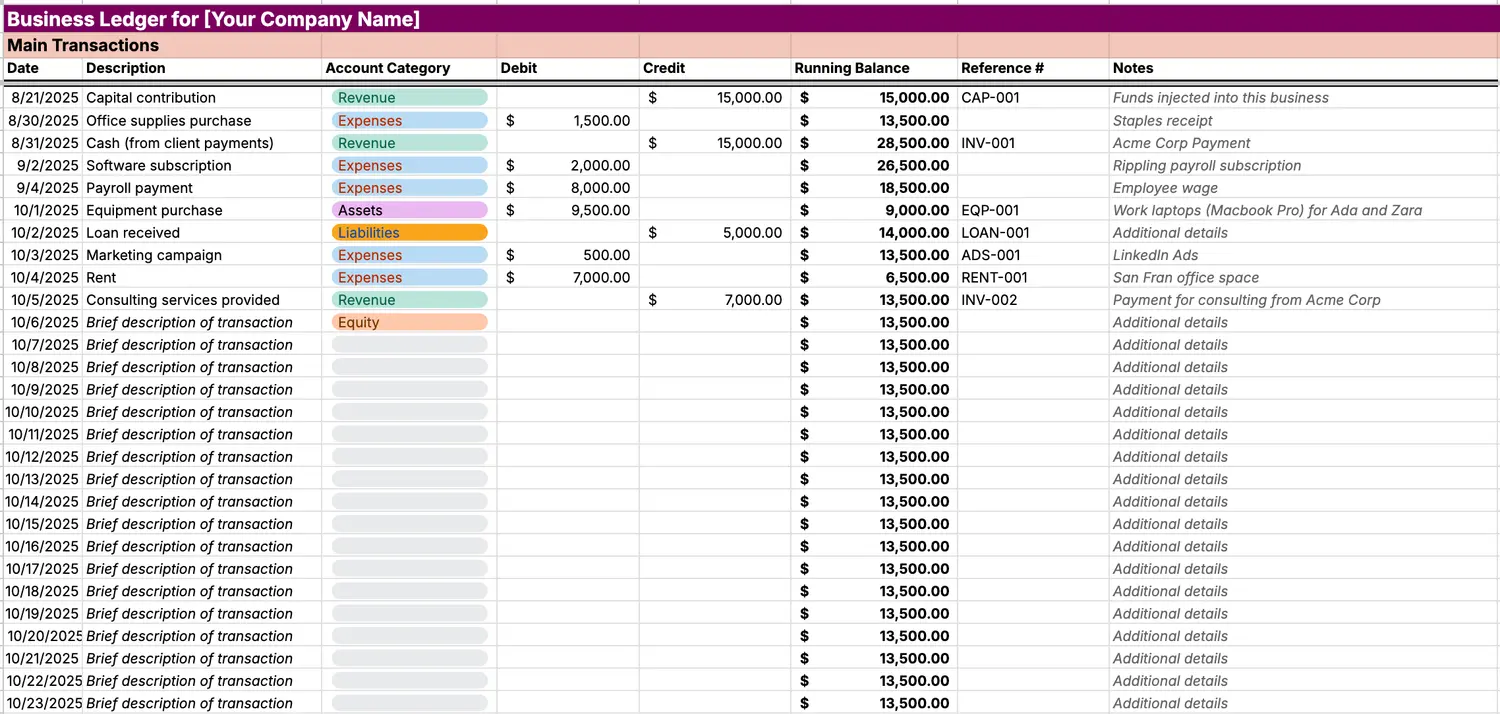1500x714 pixels.
Task: Open the empty category dropdown on the 10/23/2025 row
Action: (409, 703)
